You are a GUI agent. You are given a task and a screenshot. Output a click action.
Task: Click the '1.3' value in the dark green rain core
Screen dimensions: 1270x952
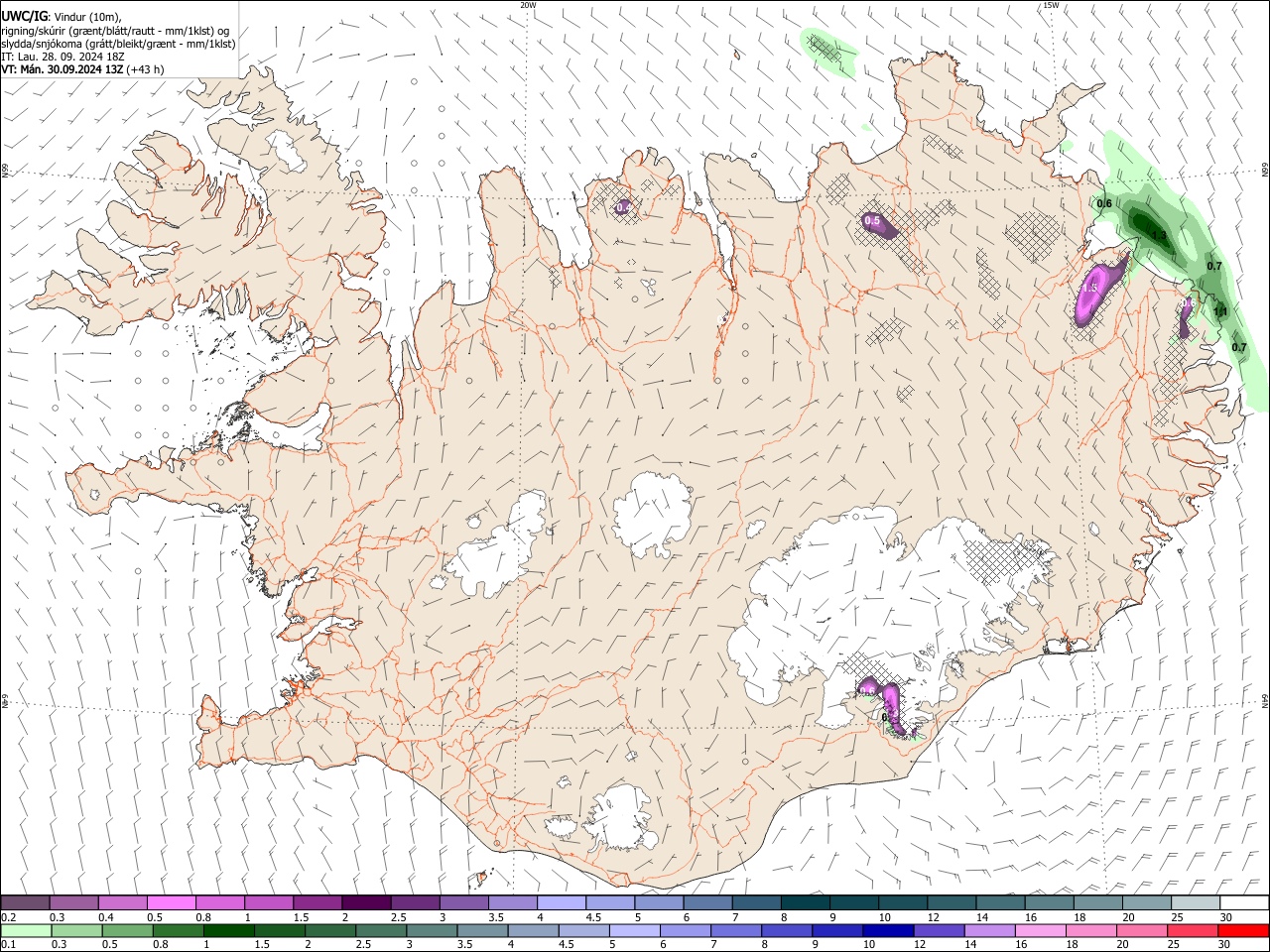tap(1159, 235)
